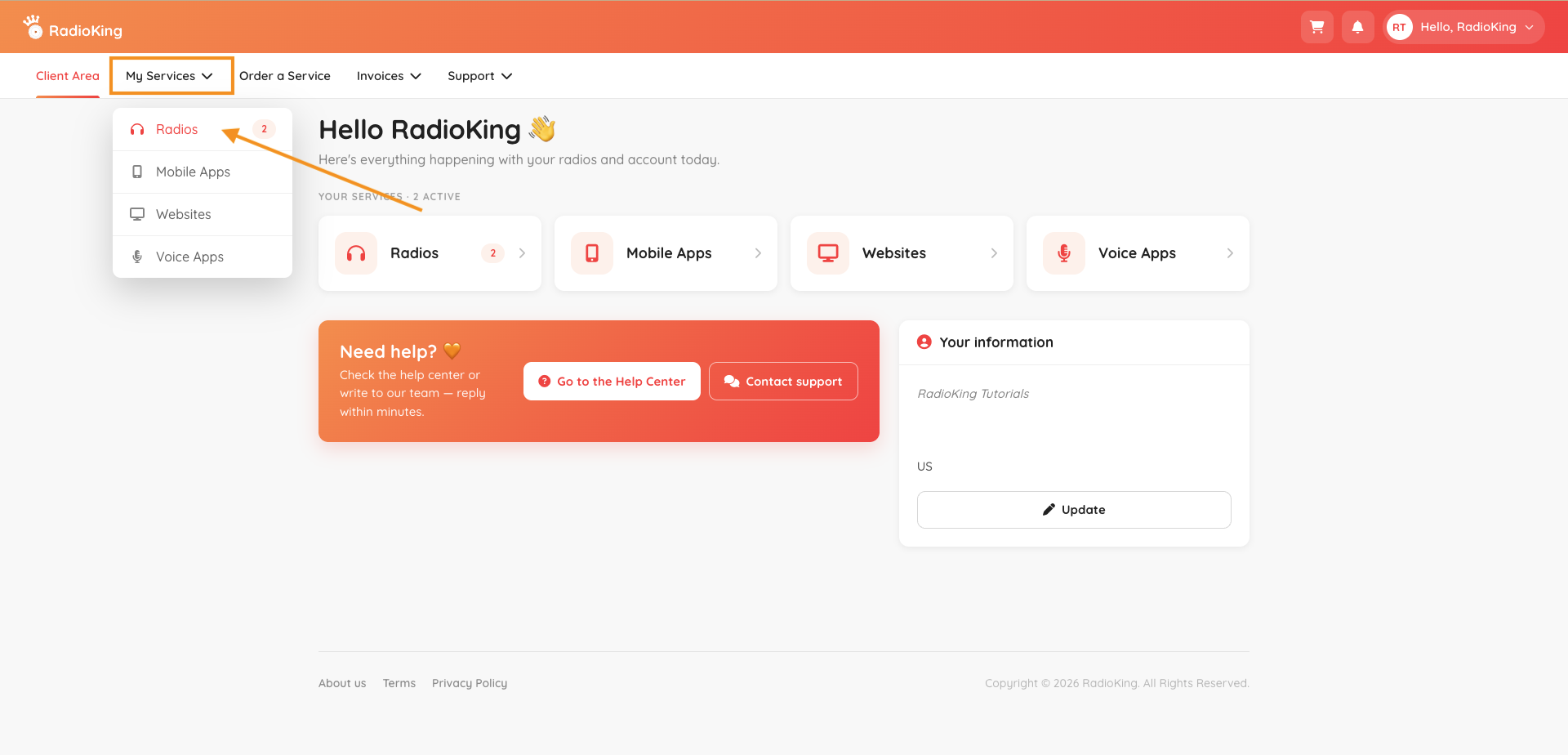This screenshot has width=1568, height=755.
Task: Open Websites card via its chevron arrow
Action: (994, 253)
